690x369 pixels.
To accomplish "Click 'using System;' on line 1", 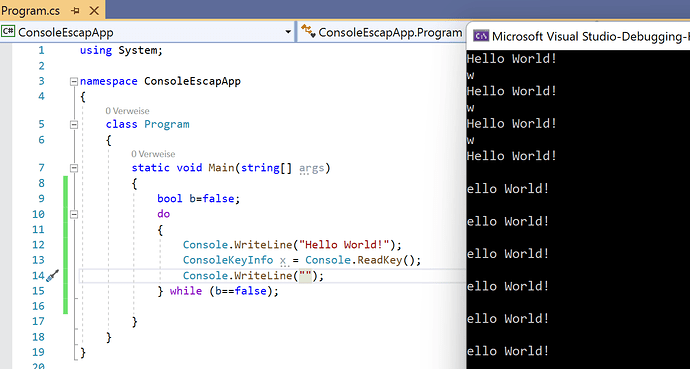I will click(x=121, y=51).
